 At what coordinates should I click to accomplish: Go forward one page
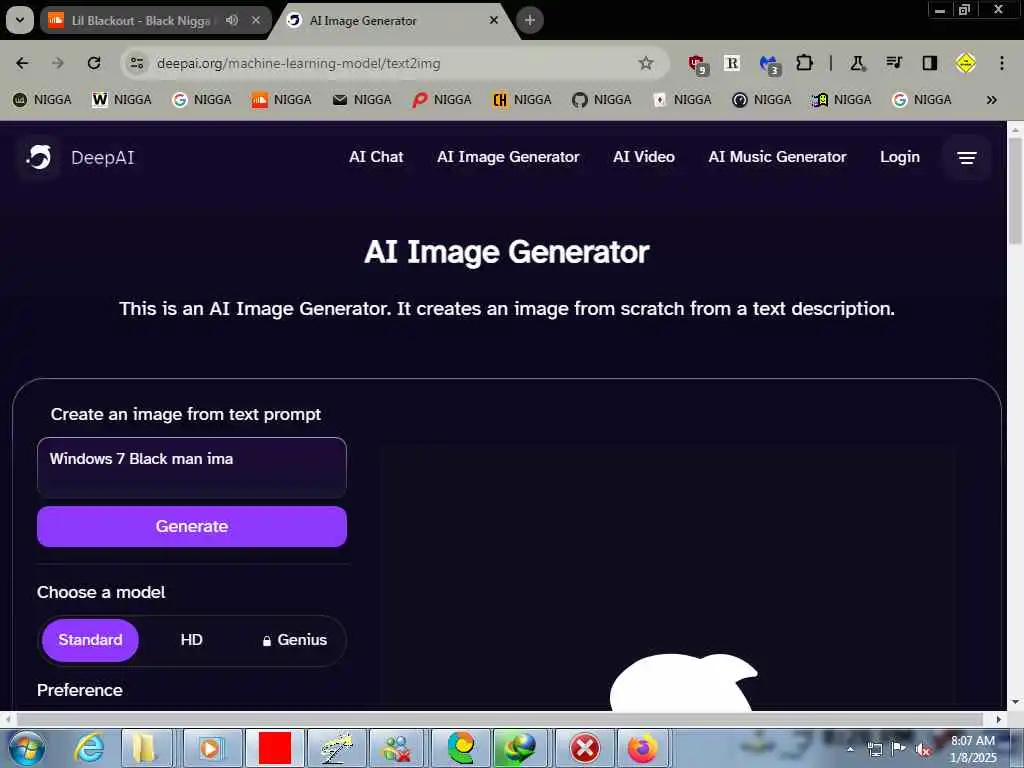(x=57, y=63)
